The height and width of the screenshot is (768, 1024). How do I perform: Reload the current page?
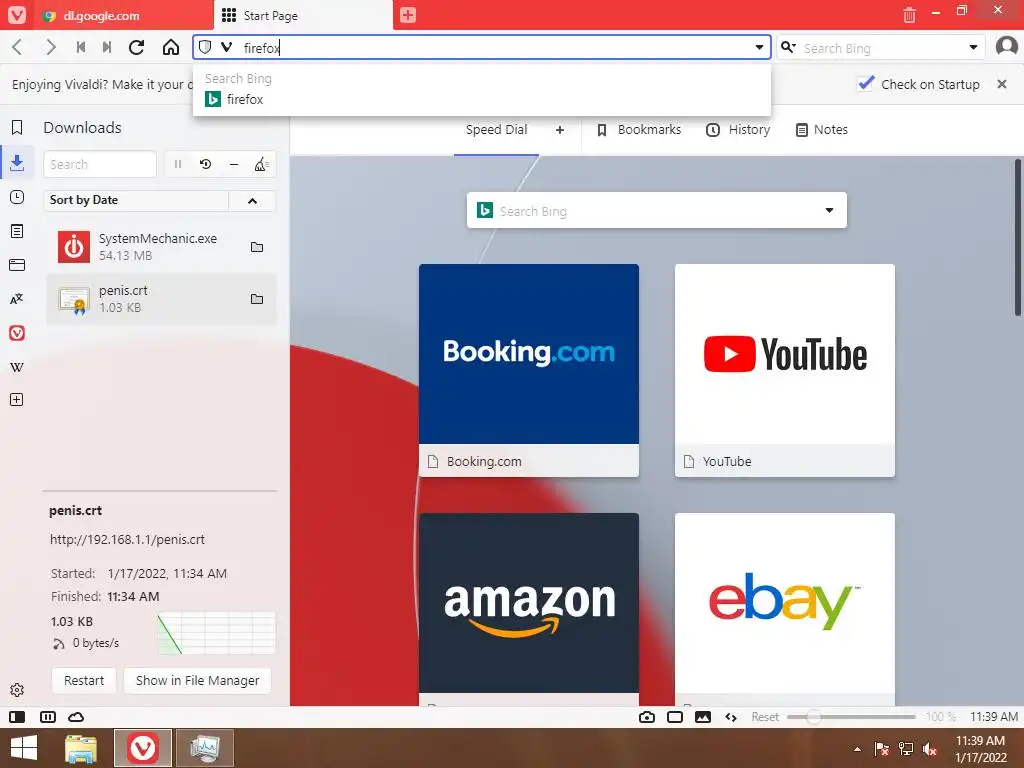point(136,48)
